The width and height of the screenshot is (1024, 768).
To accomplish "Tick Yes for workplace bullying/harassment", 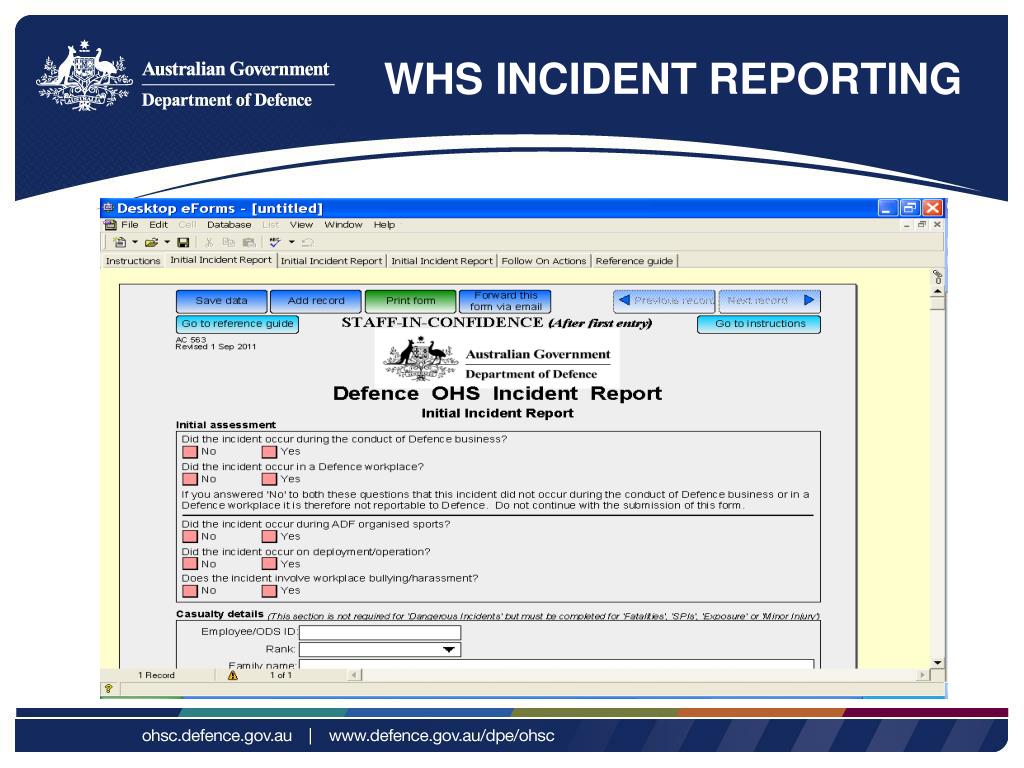I will pos(270,591).
